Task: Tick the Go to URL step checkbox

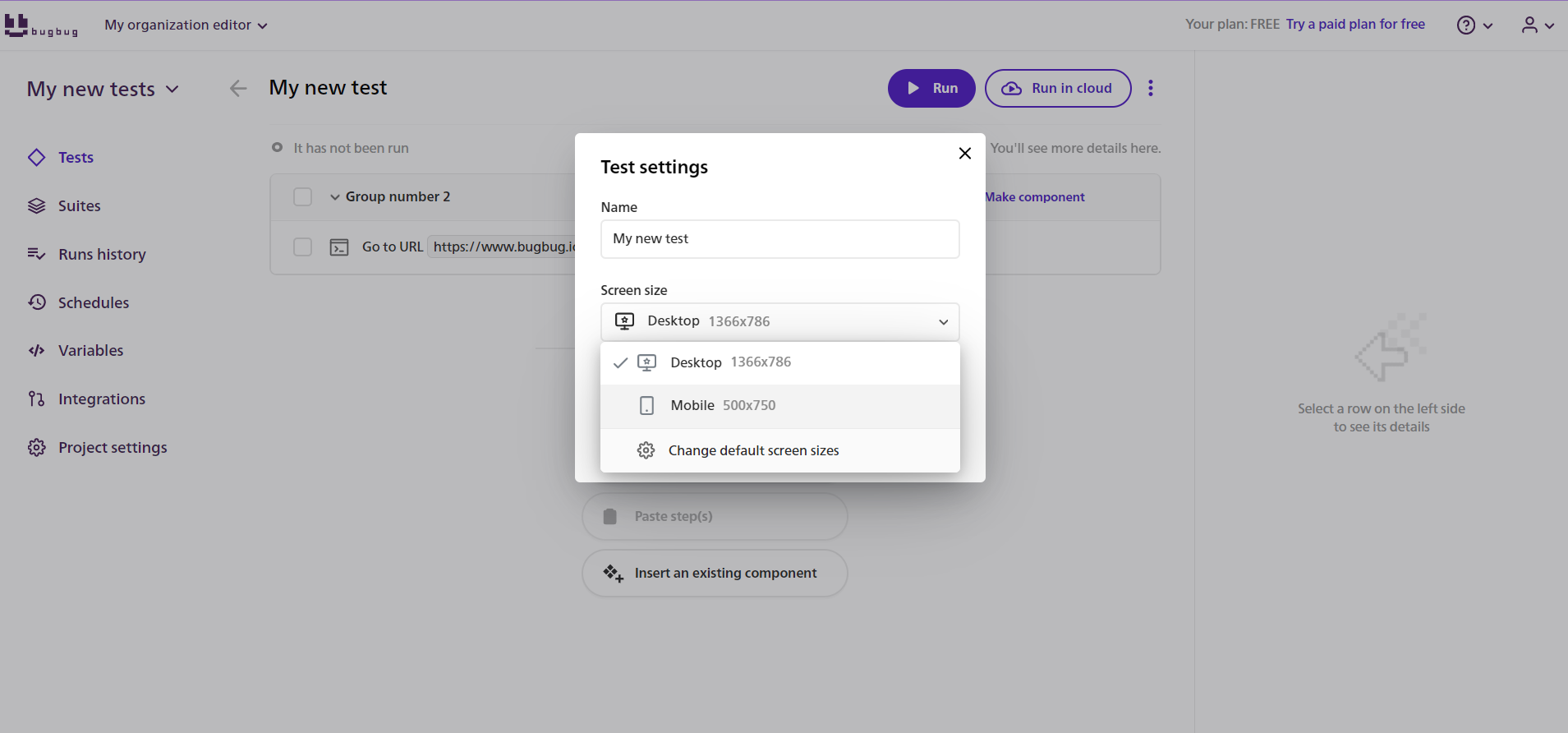Action: coord(302,247)
